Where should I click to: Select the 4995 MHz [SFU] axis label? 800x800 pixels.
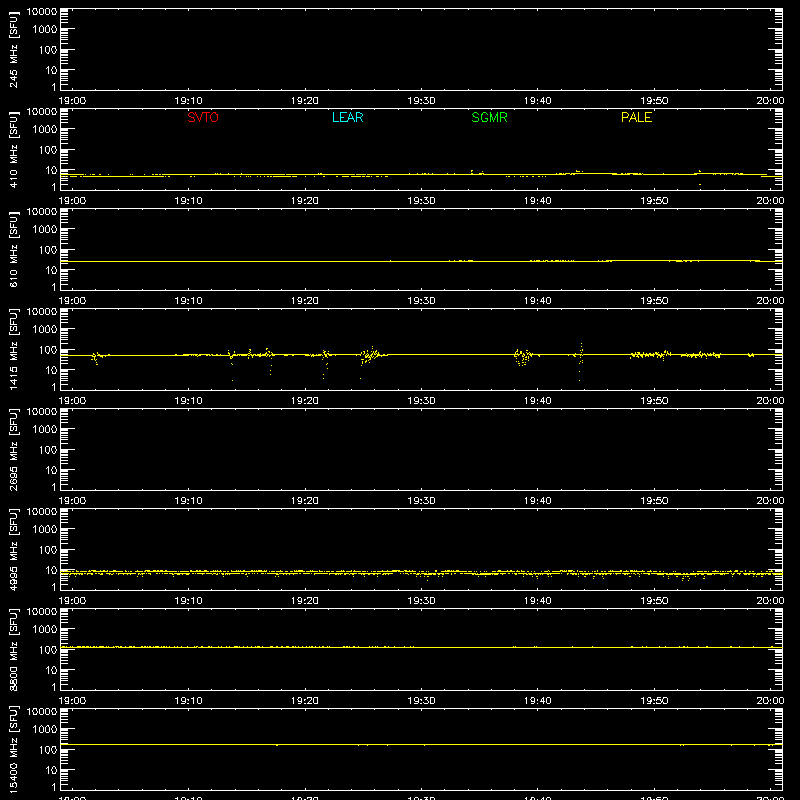click(14, 549)
